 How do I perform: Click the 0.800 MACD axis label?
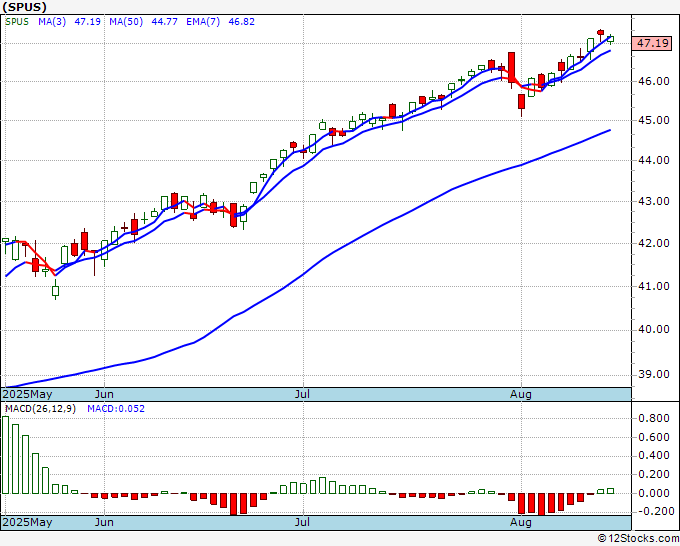coord(654,418)
